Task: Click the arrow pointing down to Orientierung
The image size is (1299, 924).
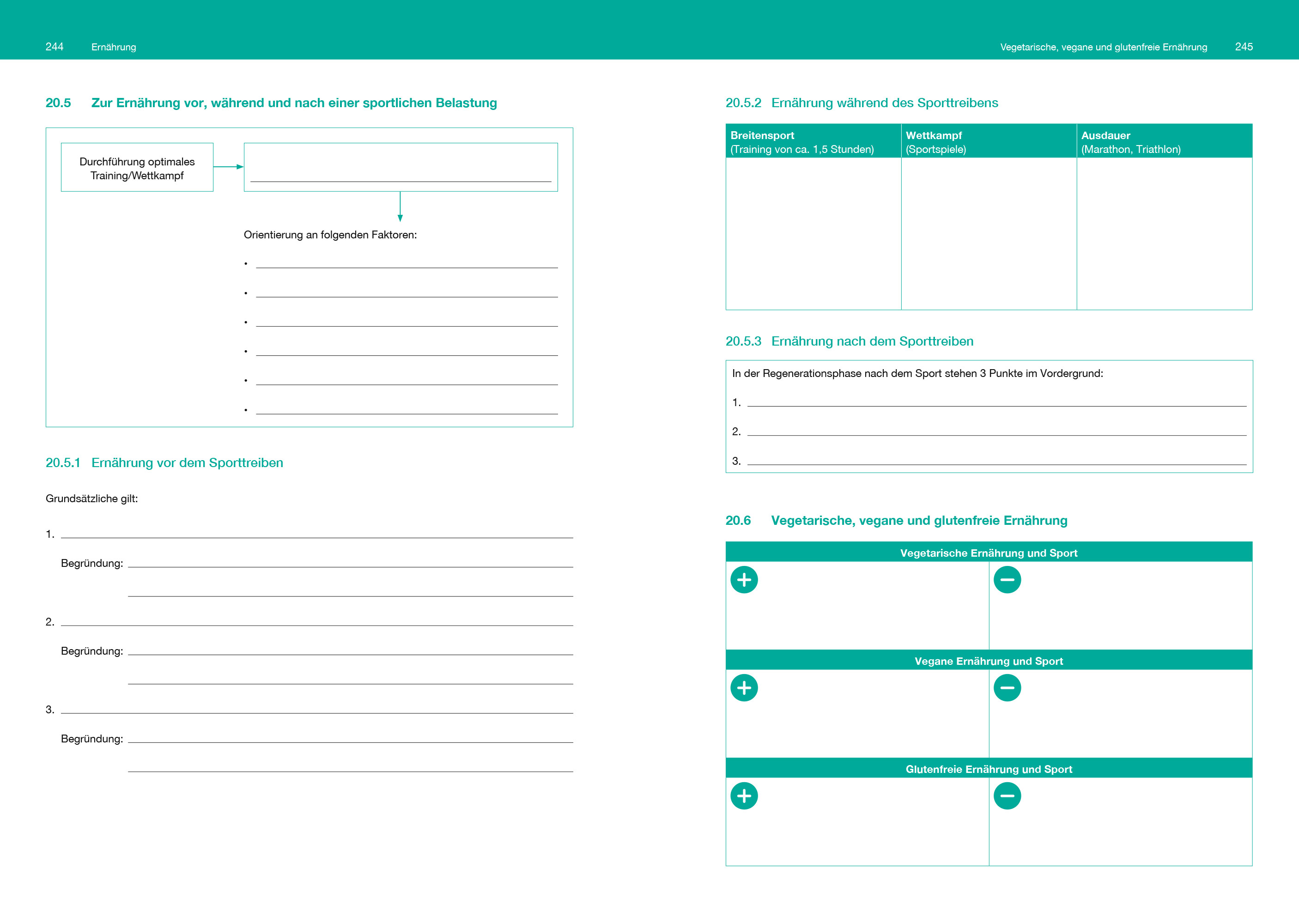Action: pyautogui.click(x=400, y=207)
